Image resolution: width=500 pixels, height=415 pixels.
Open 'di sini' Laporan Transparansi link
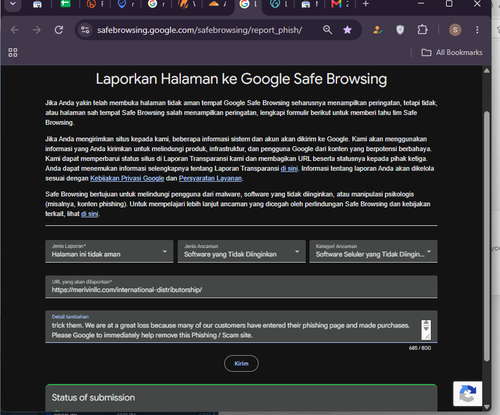(x=289, y=168)
